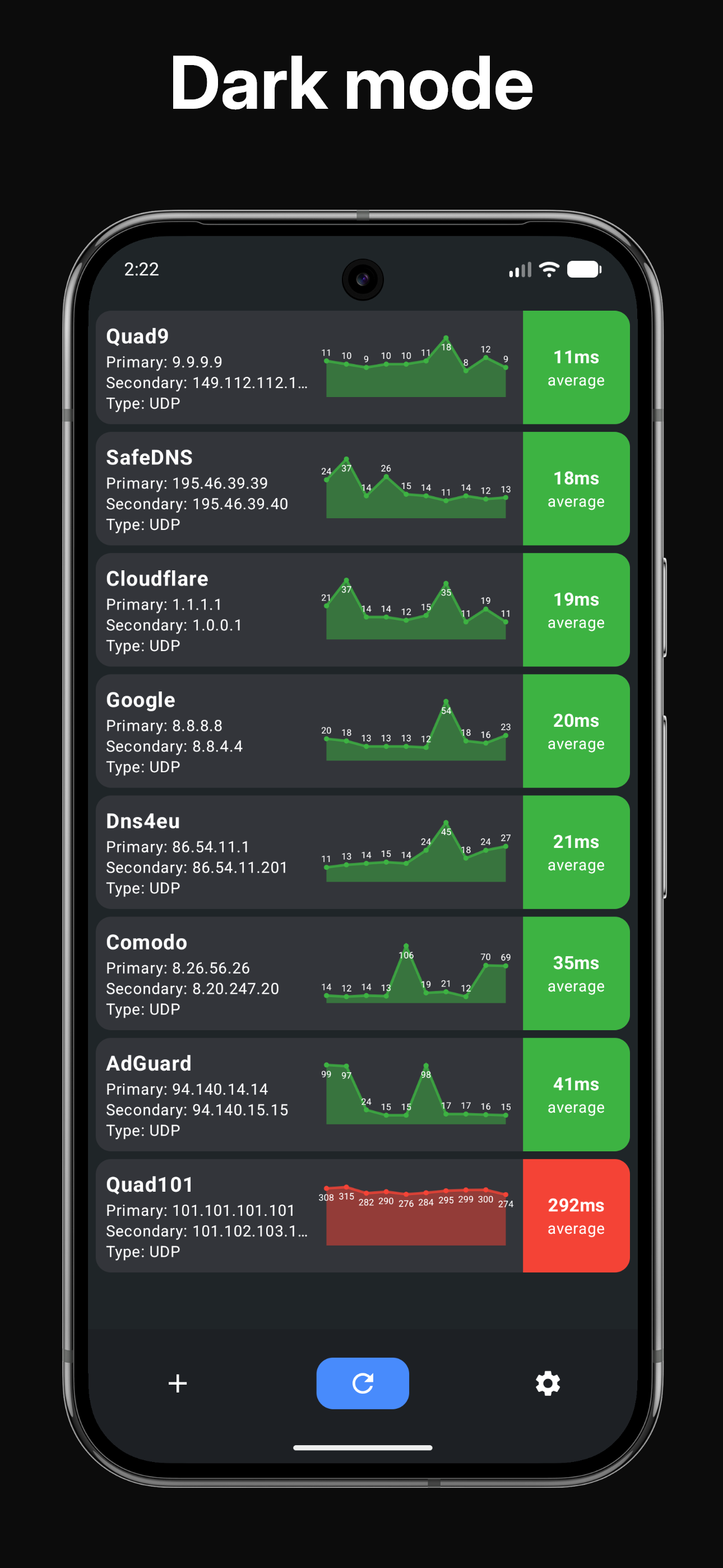Tap the Quad101 latency chart
723x1568 pixels.
click(416, 1214)
